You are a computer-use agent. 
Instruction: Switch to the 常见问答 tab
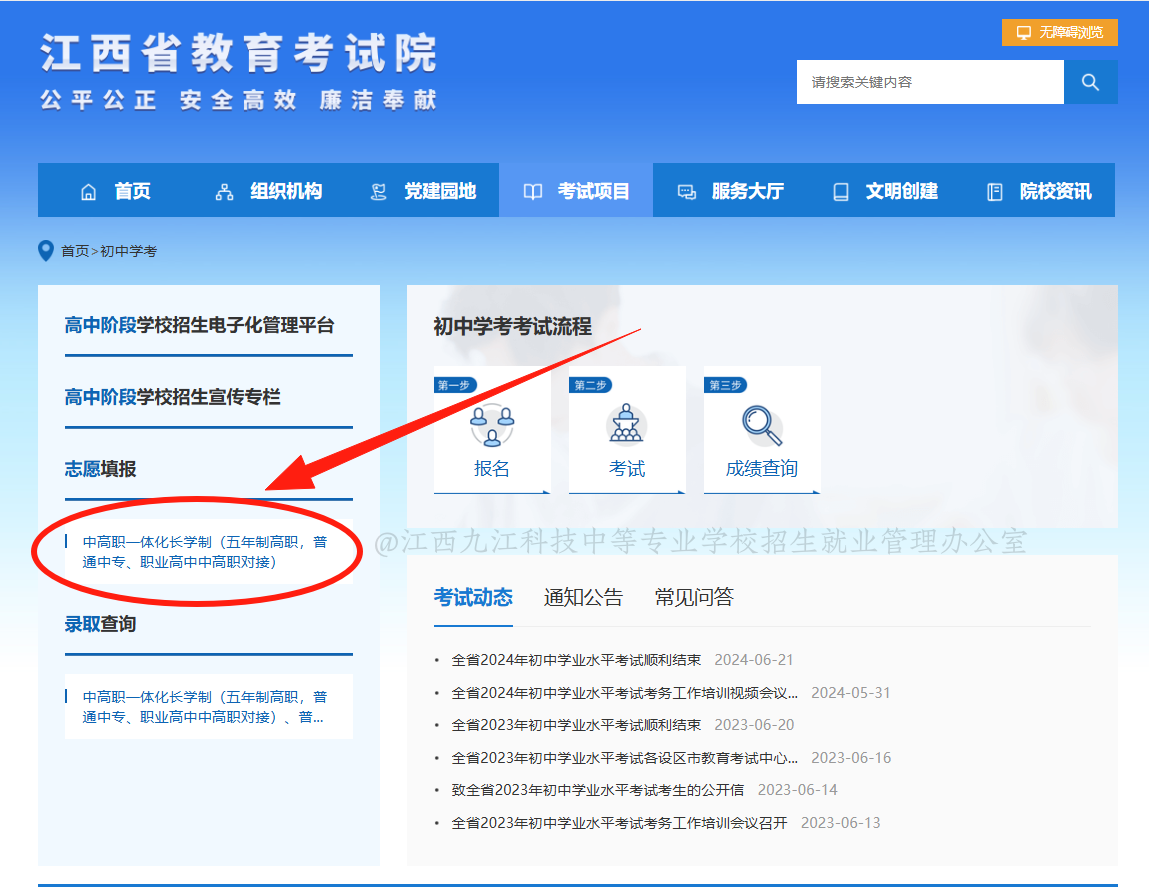click(694, 598)
